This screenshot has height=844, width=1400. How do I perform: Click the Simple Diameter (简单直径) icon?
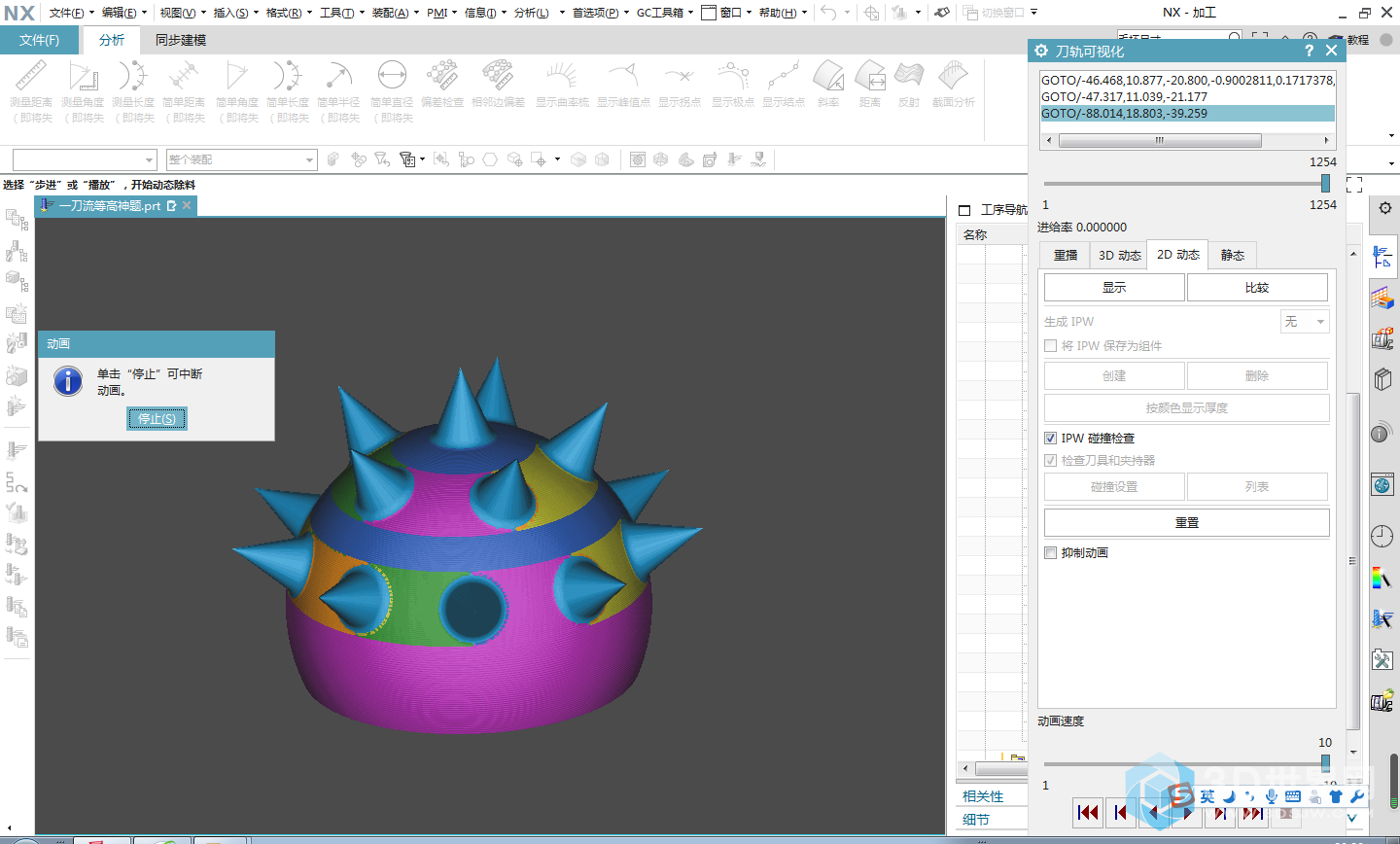pos(392,76)
